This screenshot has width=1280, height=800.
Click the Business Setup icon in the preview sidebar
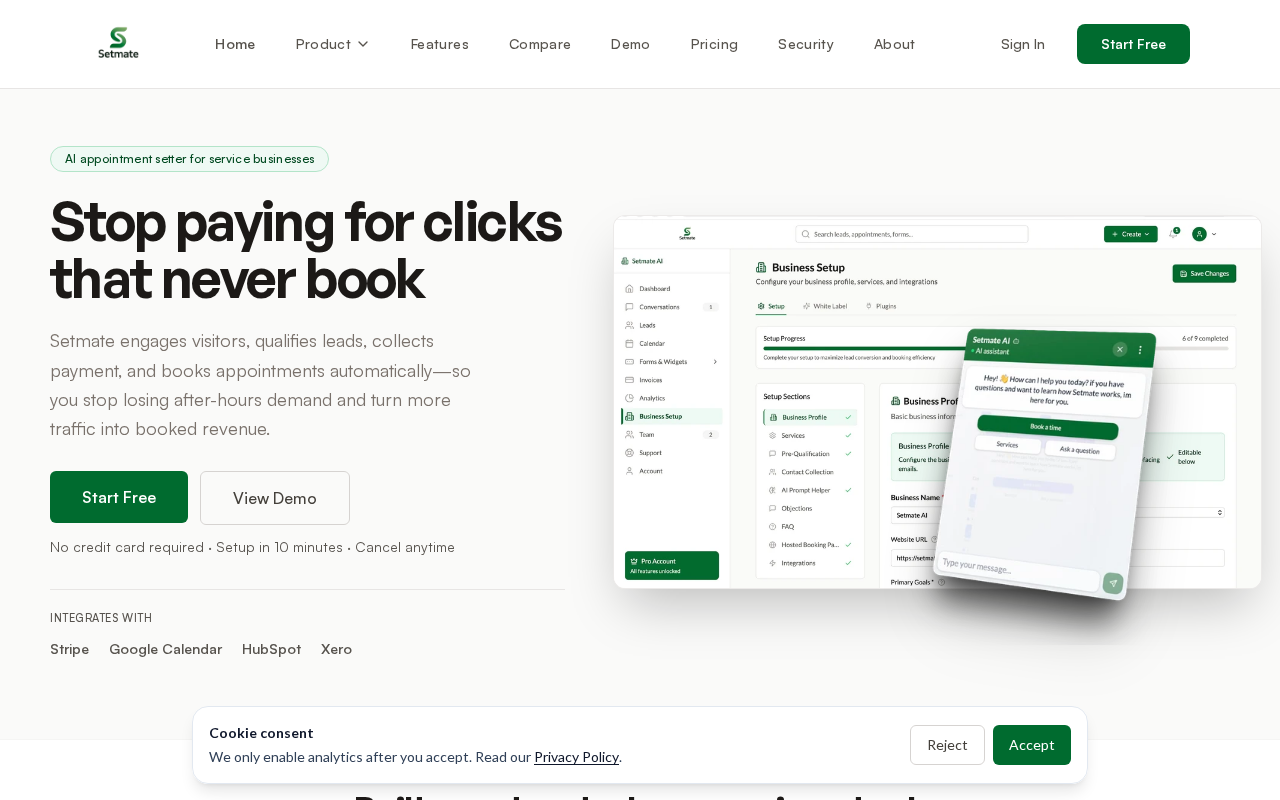pyautogui.click(x=629, y=416)
